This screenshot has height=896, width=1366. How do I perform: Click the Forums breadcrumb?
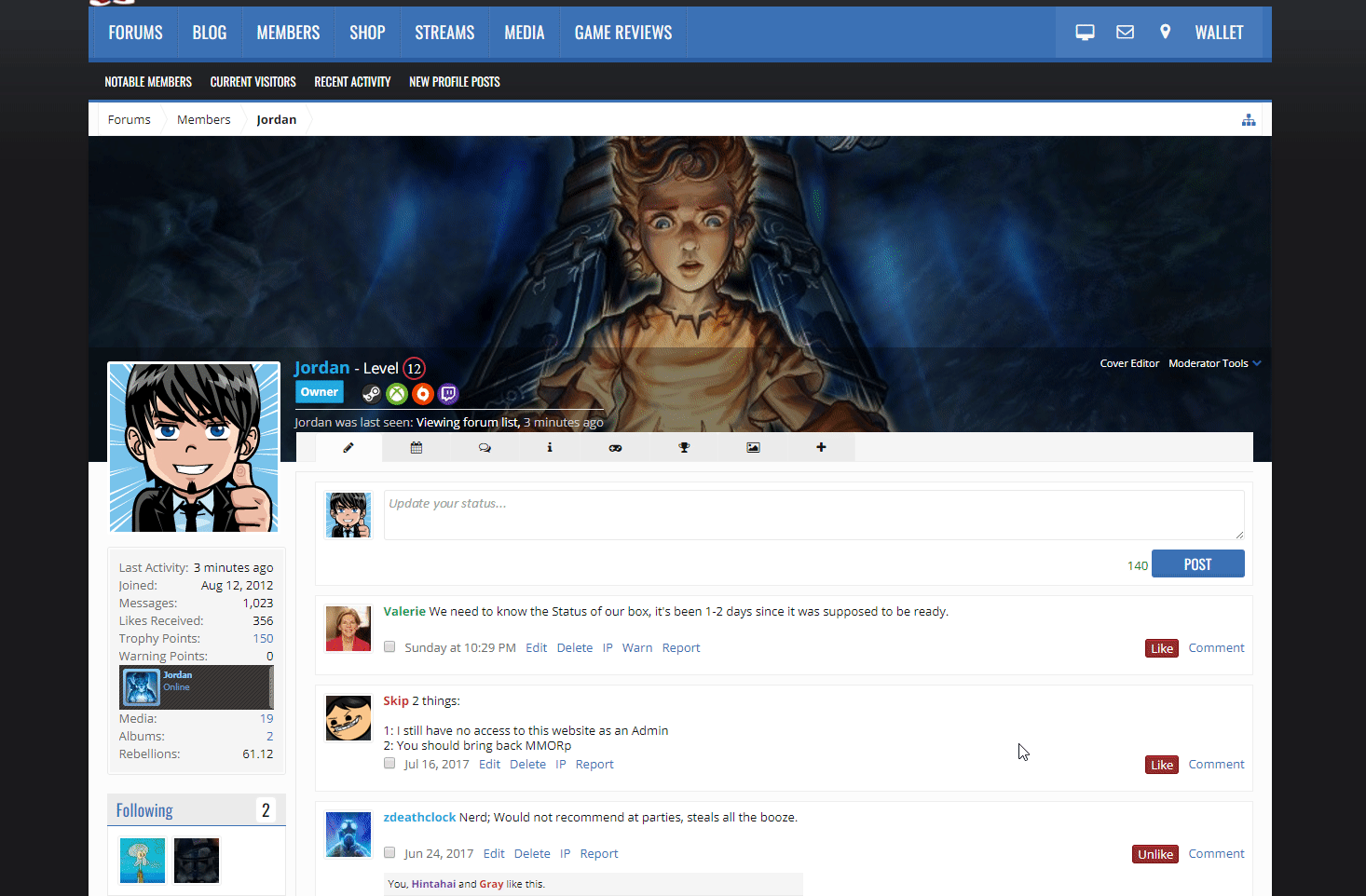[x=129, y=120]
